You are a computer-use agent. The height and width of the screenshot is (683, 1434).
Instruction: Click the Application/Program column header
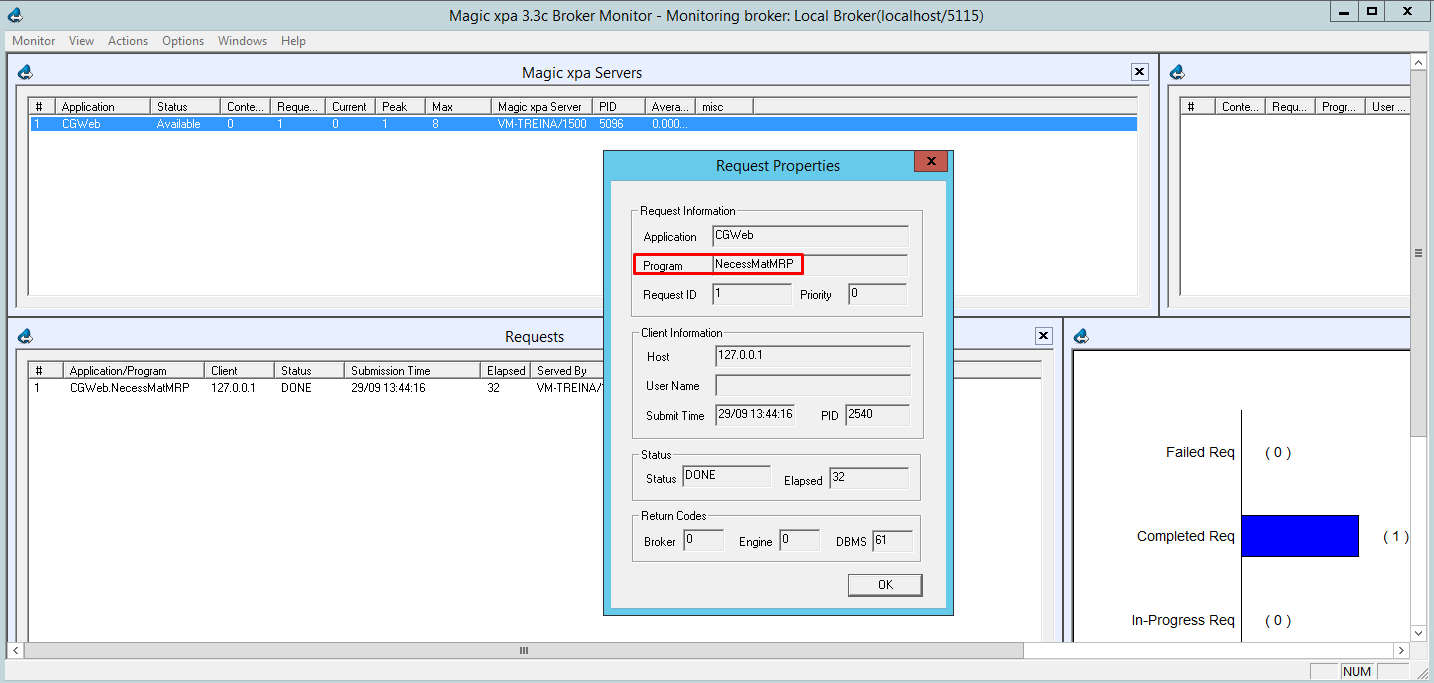pos(134,370)
